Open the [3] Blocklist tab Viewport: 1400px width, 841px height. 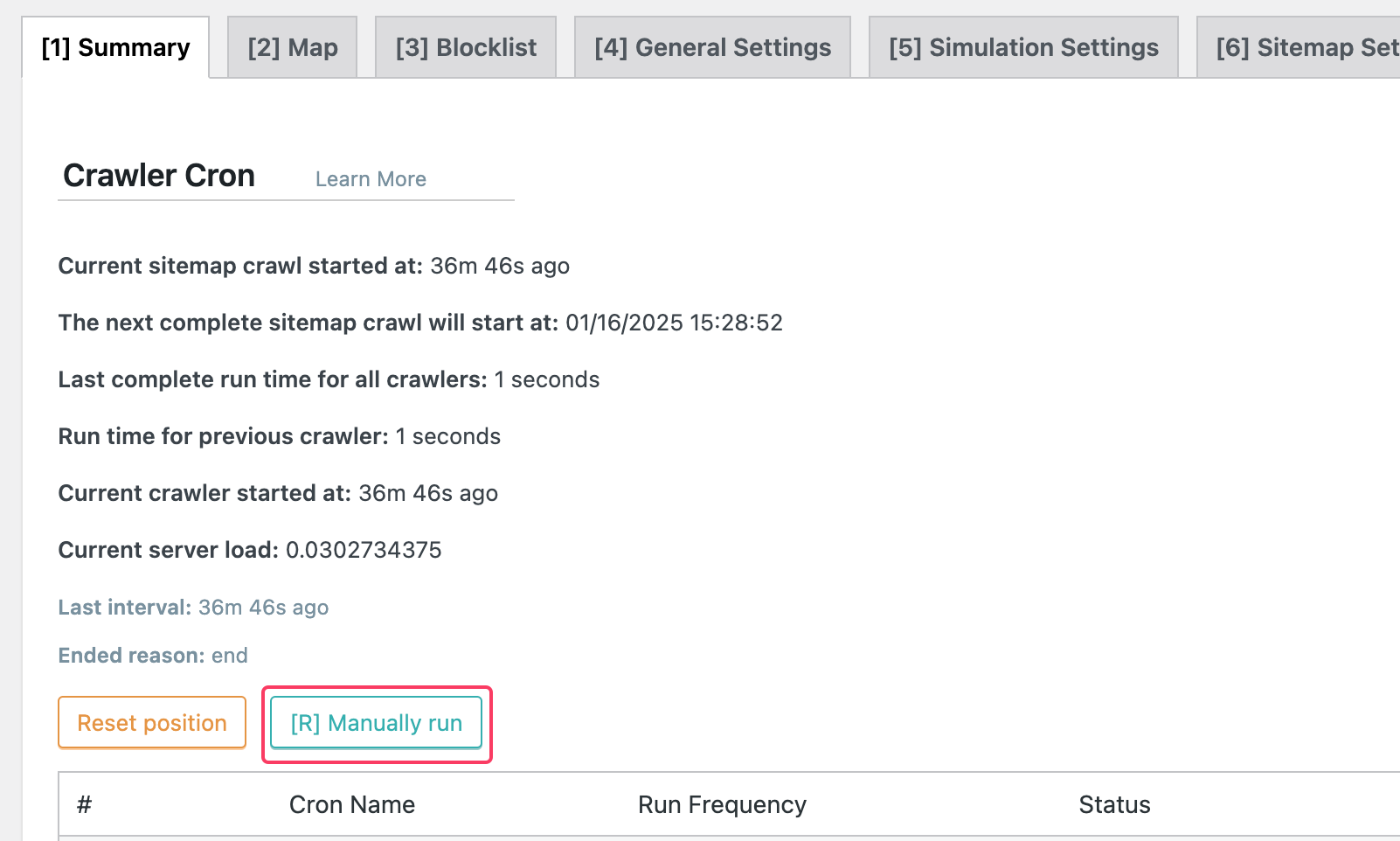(x=466, y=48)
